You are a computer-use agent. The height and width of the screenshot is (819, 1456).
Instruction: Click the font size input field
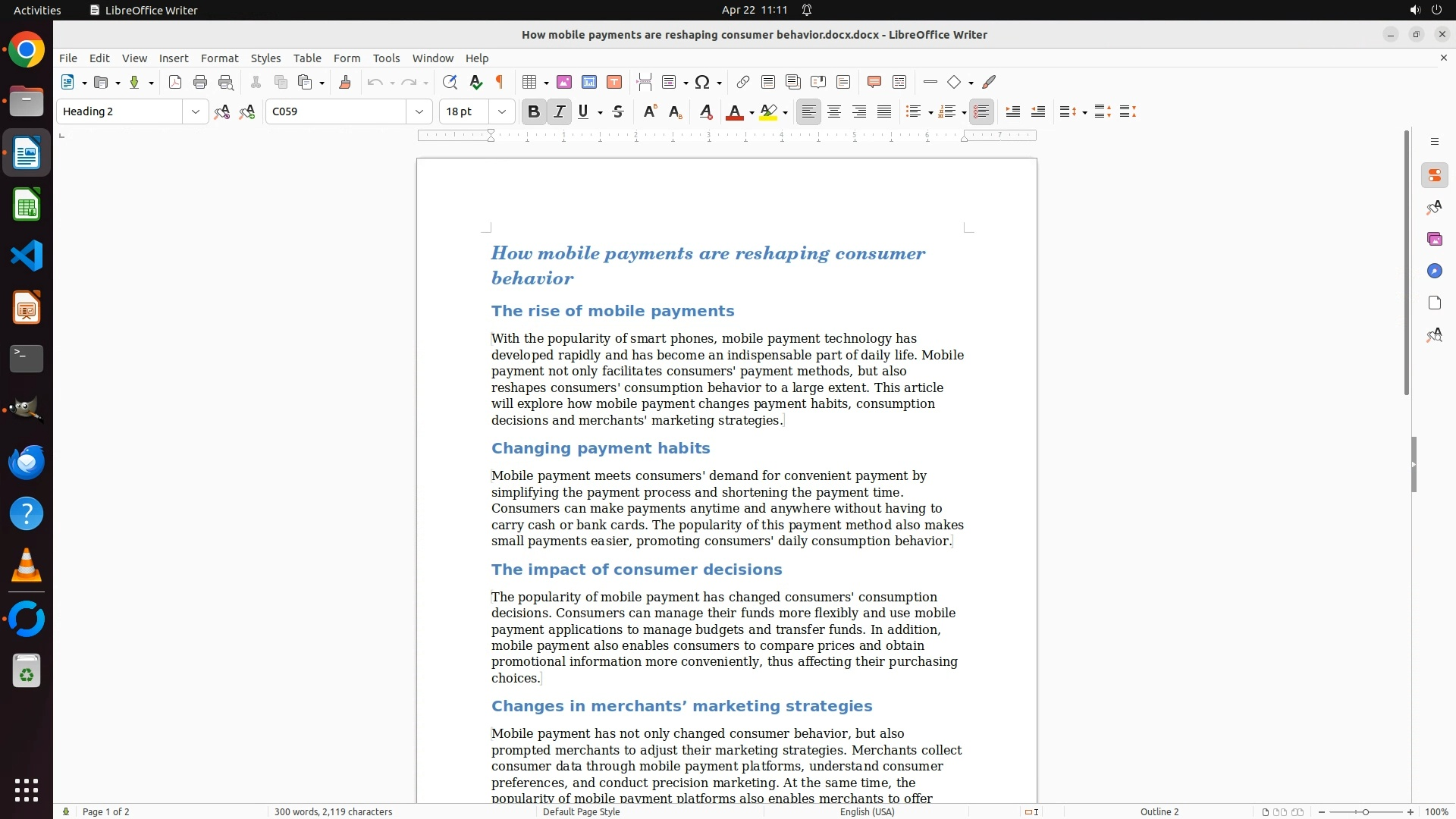pyautogui.click(x=464, y=112)
